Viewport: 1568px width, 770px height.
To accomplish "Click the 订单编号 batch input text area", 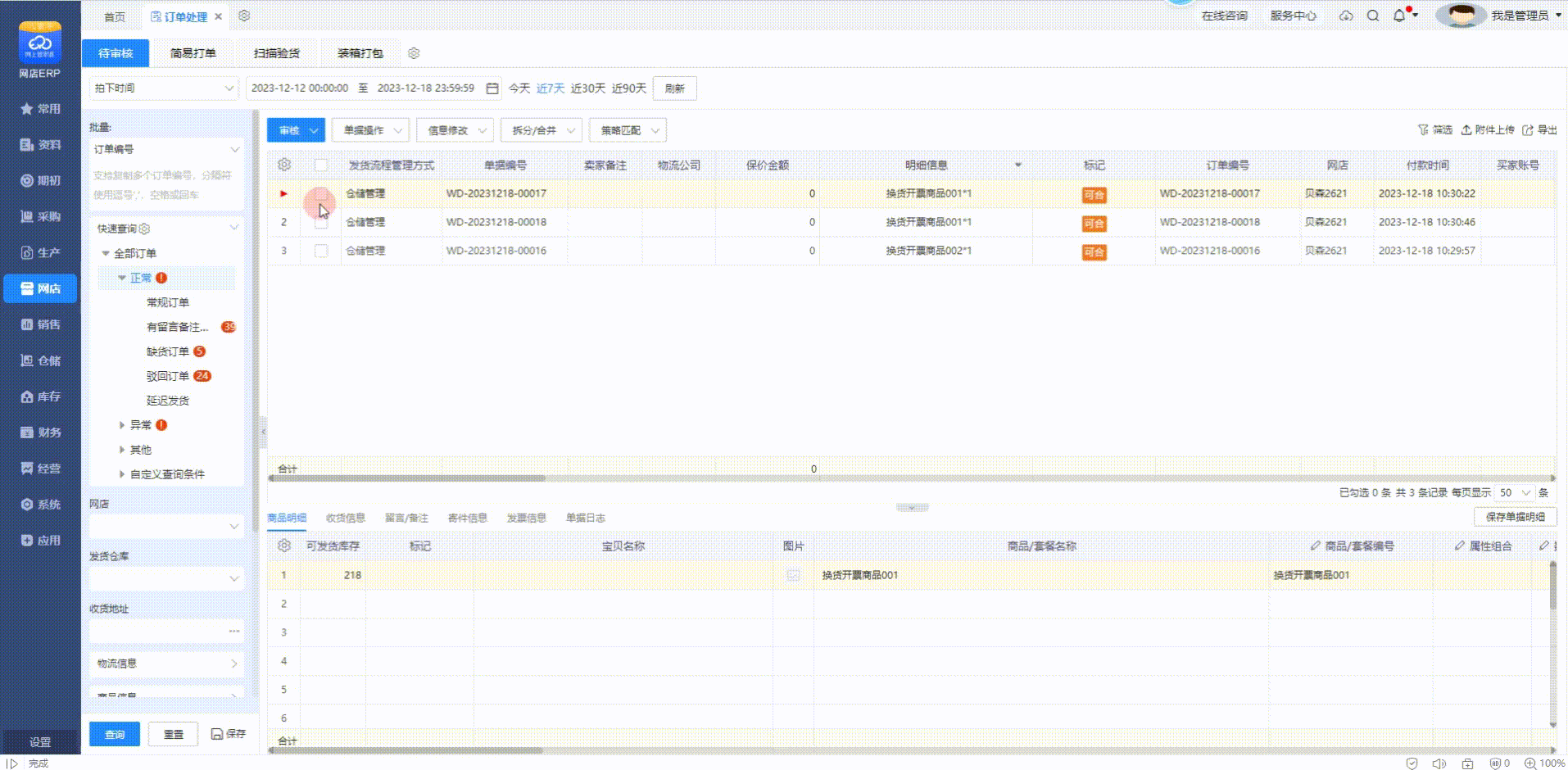I will click(164, 185).
